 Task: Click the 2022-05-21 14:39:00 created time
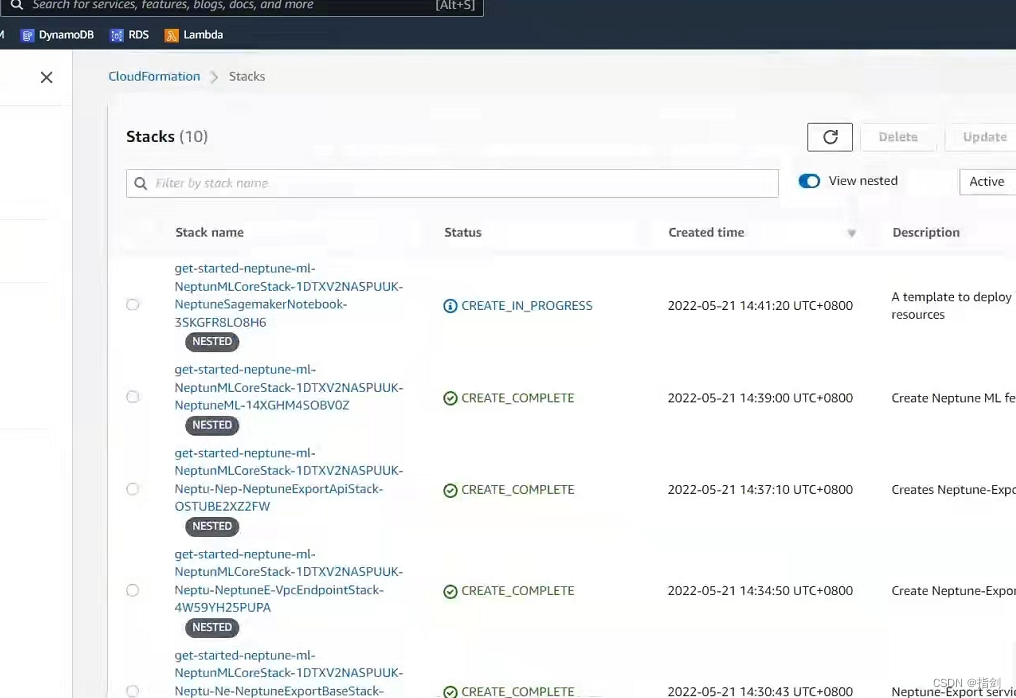point(760,398)
